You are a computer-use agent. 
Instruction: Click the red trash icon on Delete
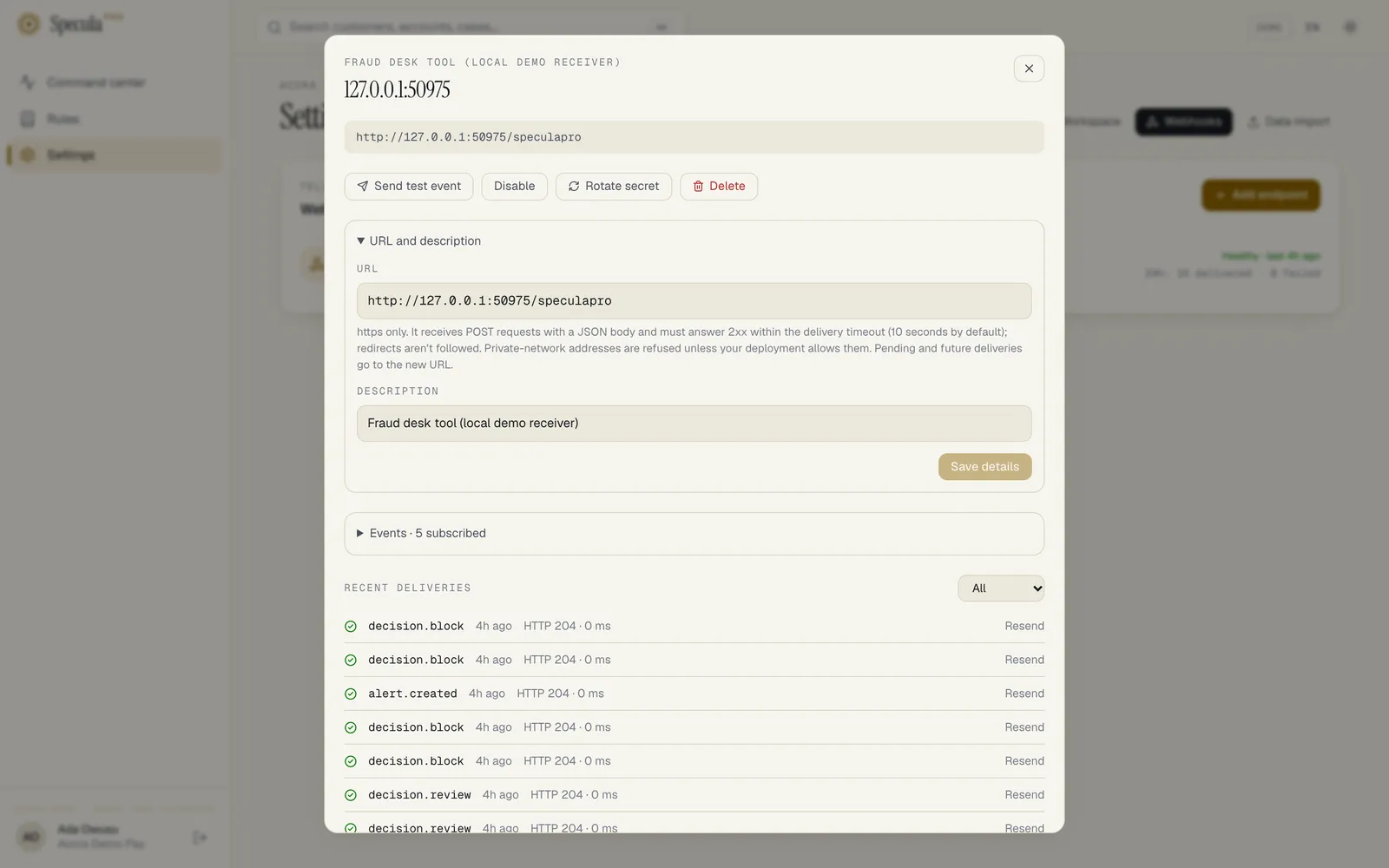[x=698, y=187]
